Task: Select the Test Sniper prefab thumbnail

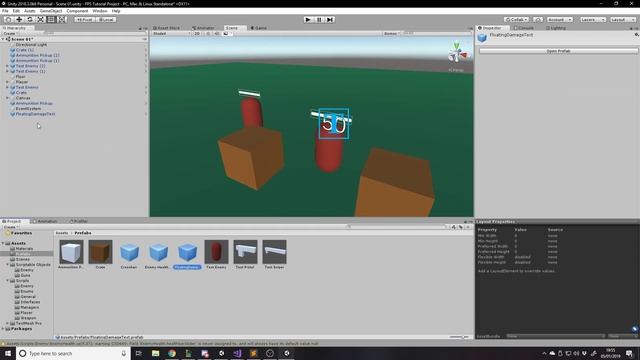Action: 274,251
